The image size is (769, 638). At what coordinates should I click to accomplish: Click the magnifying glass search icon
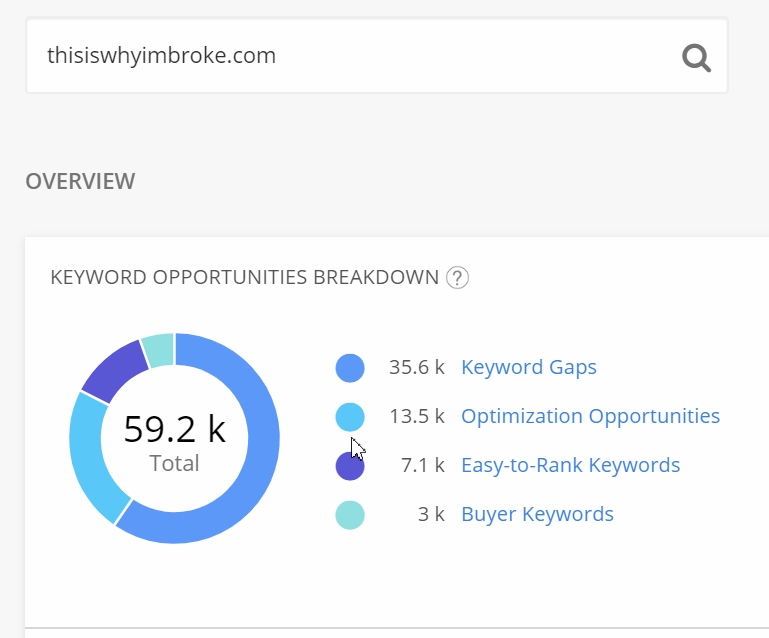click(696, 57)
